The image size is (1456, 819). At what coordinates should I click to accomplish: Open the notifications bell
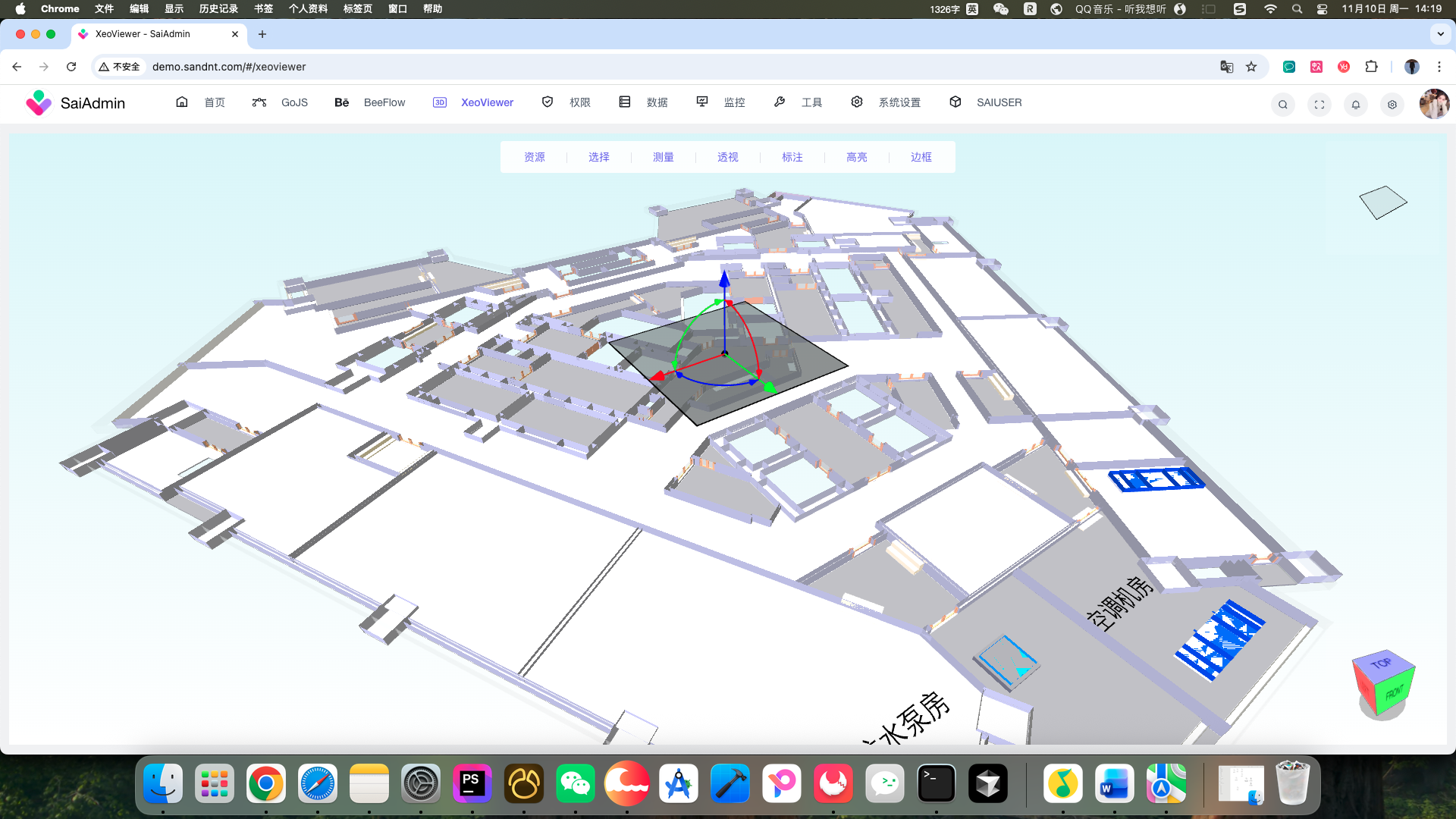(1356, 105)
